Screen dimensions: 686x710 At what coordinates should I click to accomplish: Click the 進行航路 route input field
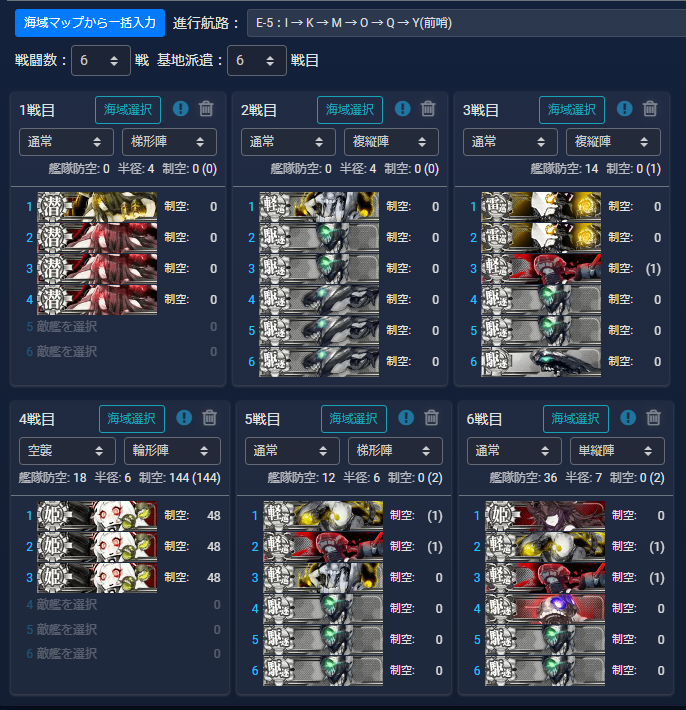tap(466, 23)
